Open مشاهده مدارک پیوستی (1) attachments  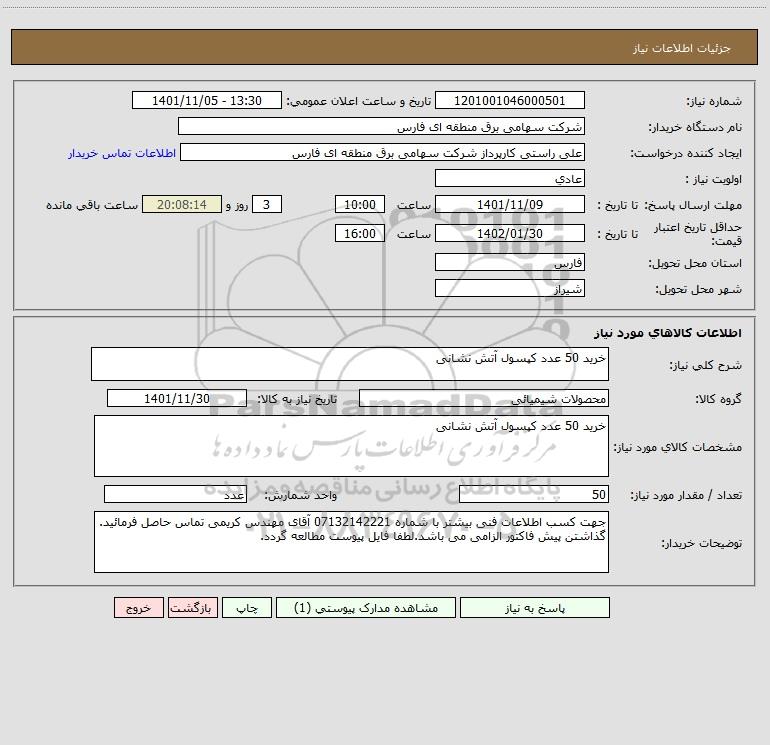[x=366, y=607]
